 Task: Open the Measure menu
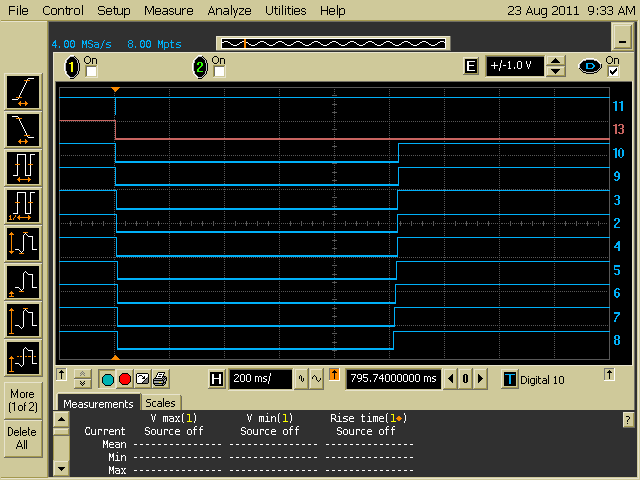tap(169, 10)
